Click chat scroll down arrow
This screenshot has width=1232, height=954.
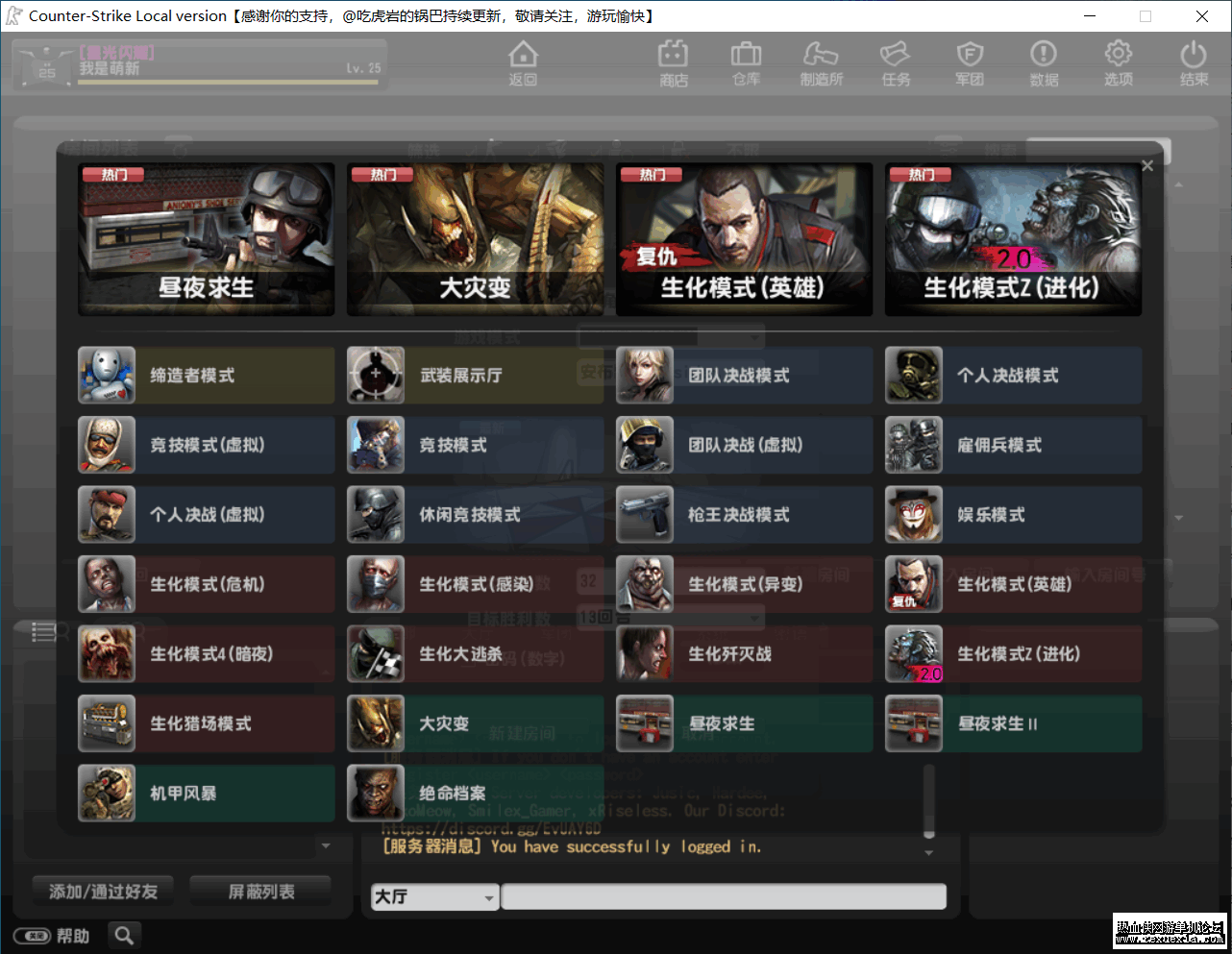[x=928, y=853]
